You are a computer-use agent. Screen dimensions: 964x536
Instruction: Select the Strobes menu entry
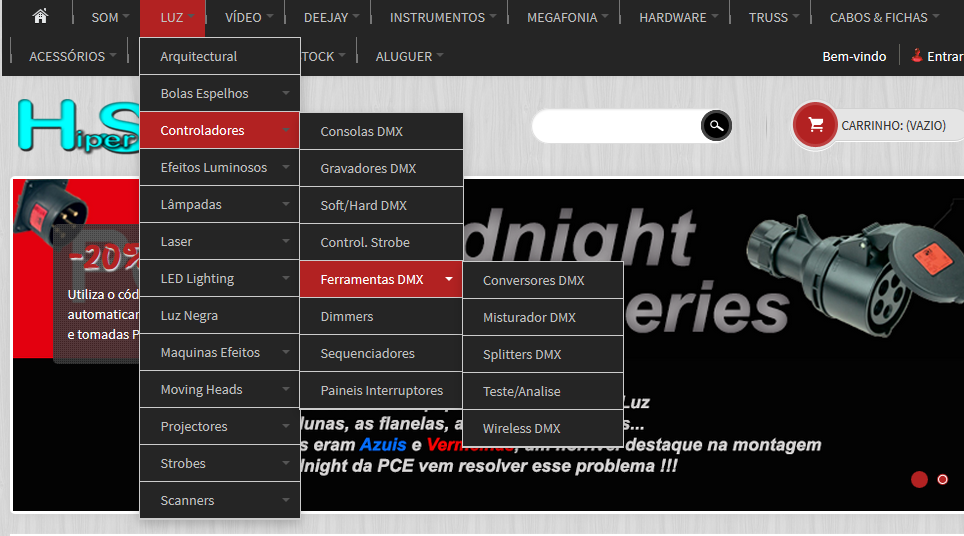tap(220, 463)
